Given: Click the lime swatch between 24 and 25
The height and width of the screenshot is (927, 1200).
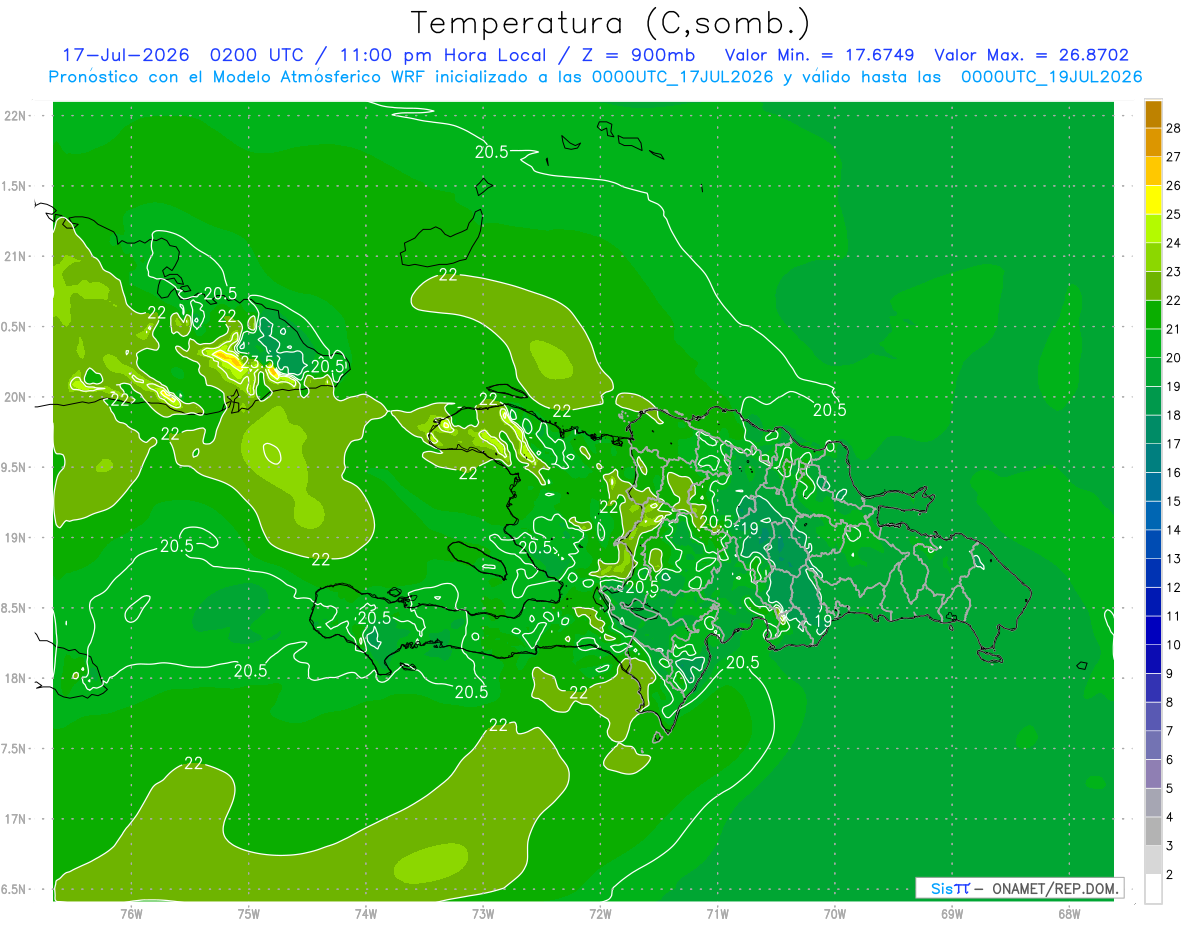Looking at the screenshot, I should [x=1153, y=229].
